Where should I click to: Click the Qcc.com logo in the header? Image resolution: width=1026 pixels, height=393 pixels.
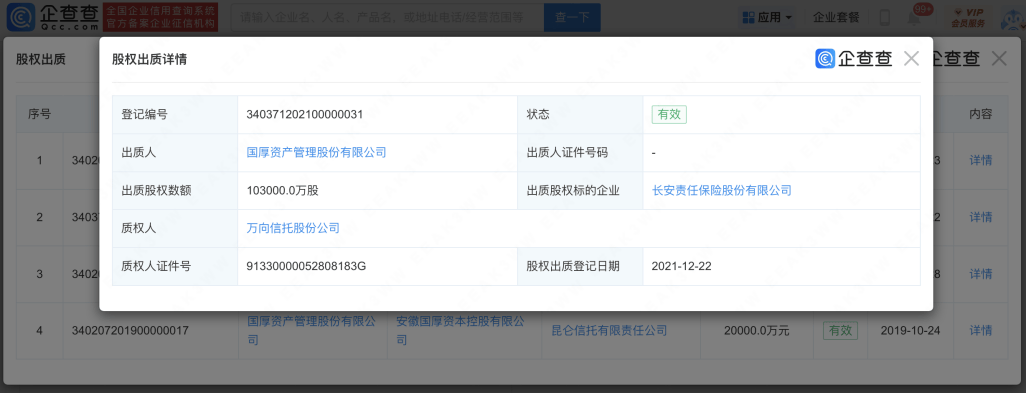52,17
